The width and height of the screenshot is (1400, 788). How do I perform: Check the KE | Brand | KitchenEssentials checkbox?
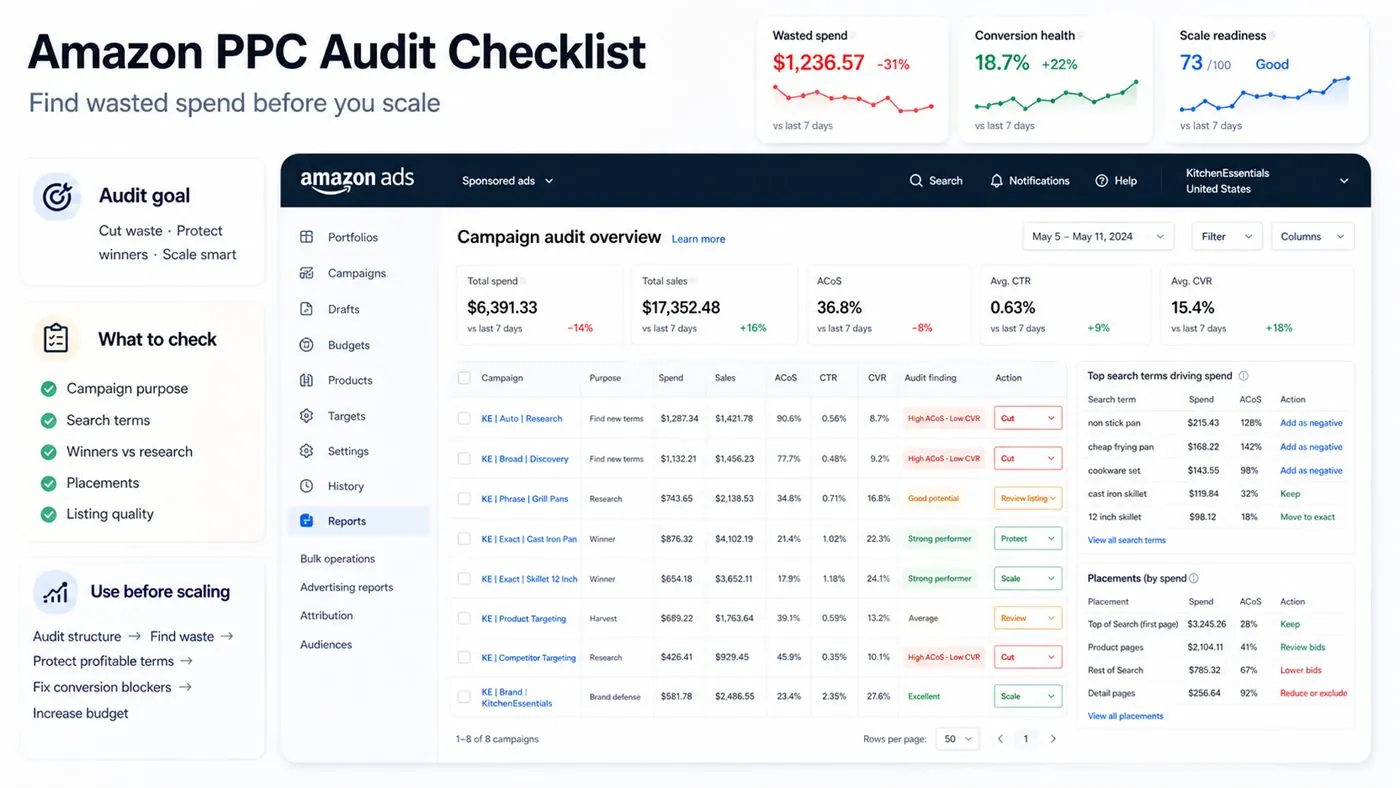point(464,696)
